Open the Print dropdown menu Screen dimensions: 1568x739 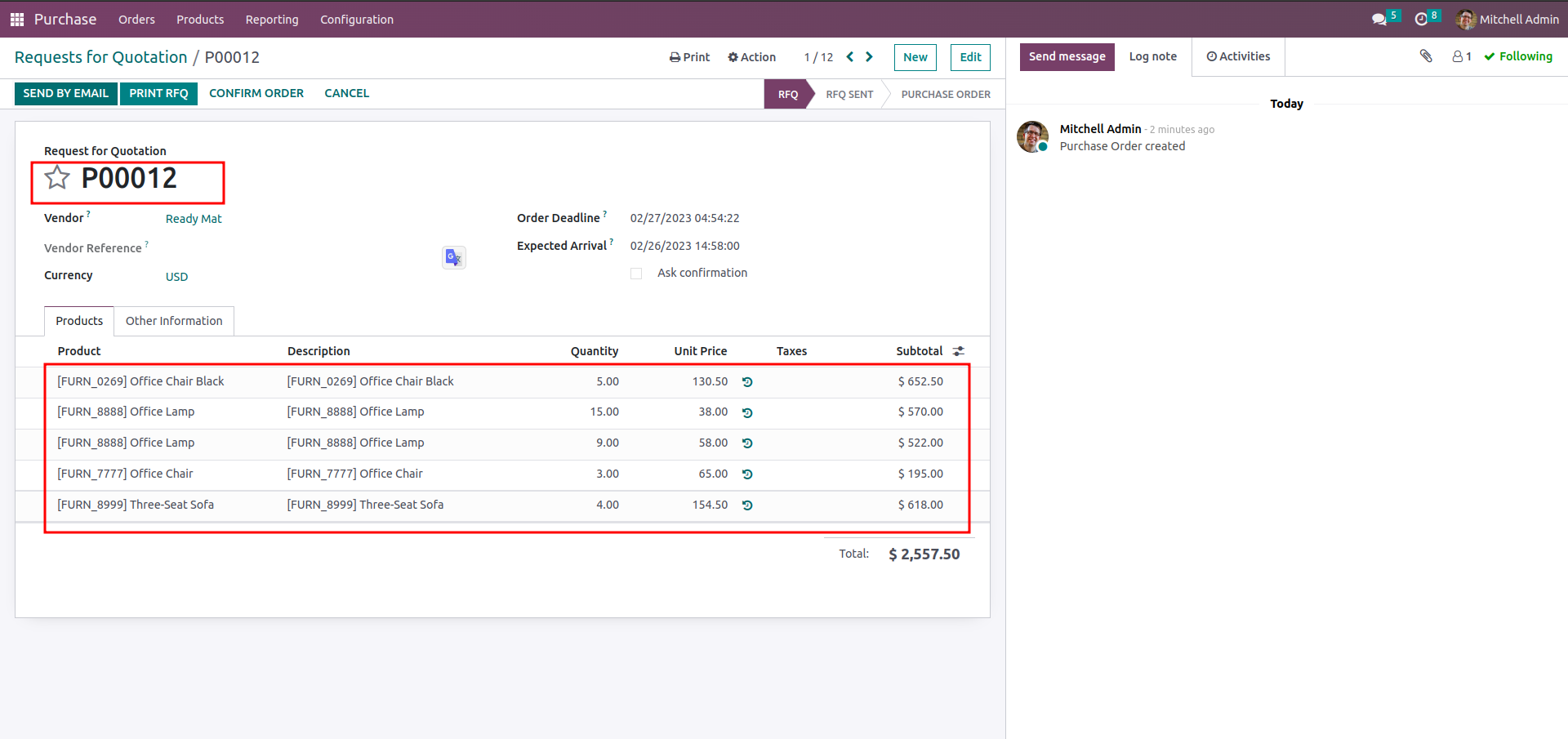click(690, 57)
